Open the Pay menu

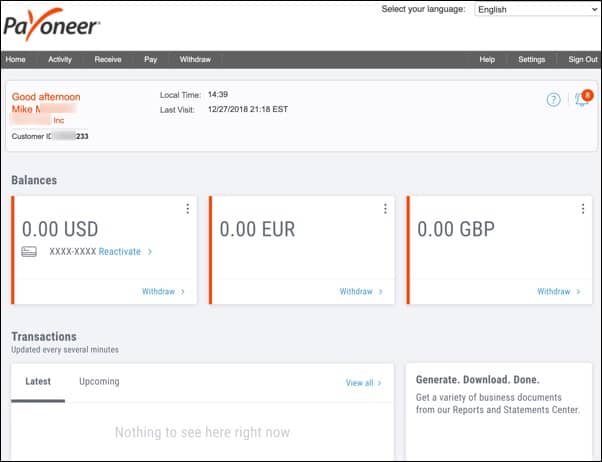point(151,60)
